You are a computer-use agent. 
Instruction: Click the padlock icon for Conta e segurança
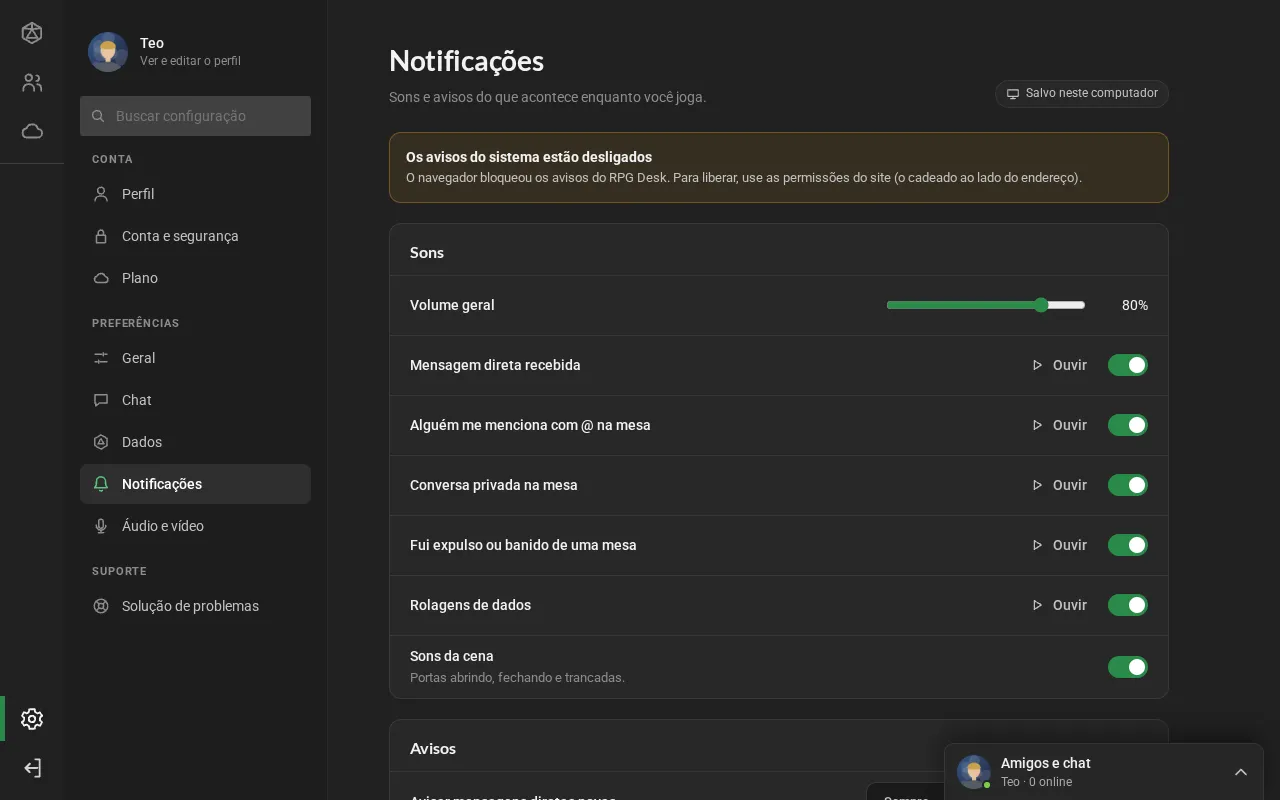coord(101,236)
